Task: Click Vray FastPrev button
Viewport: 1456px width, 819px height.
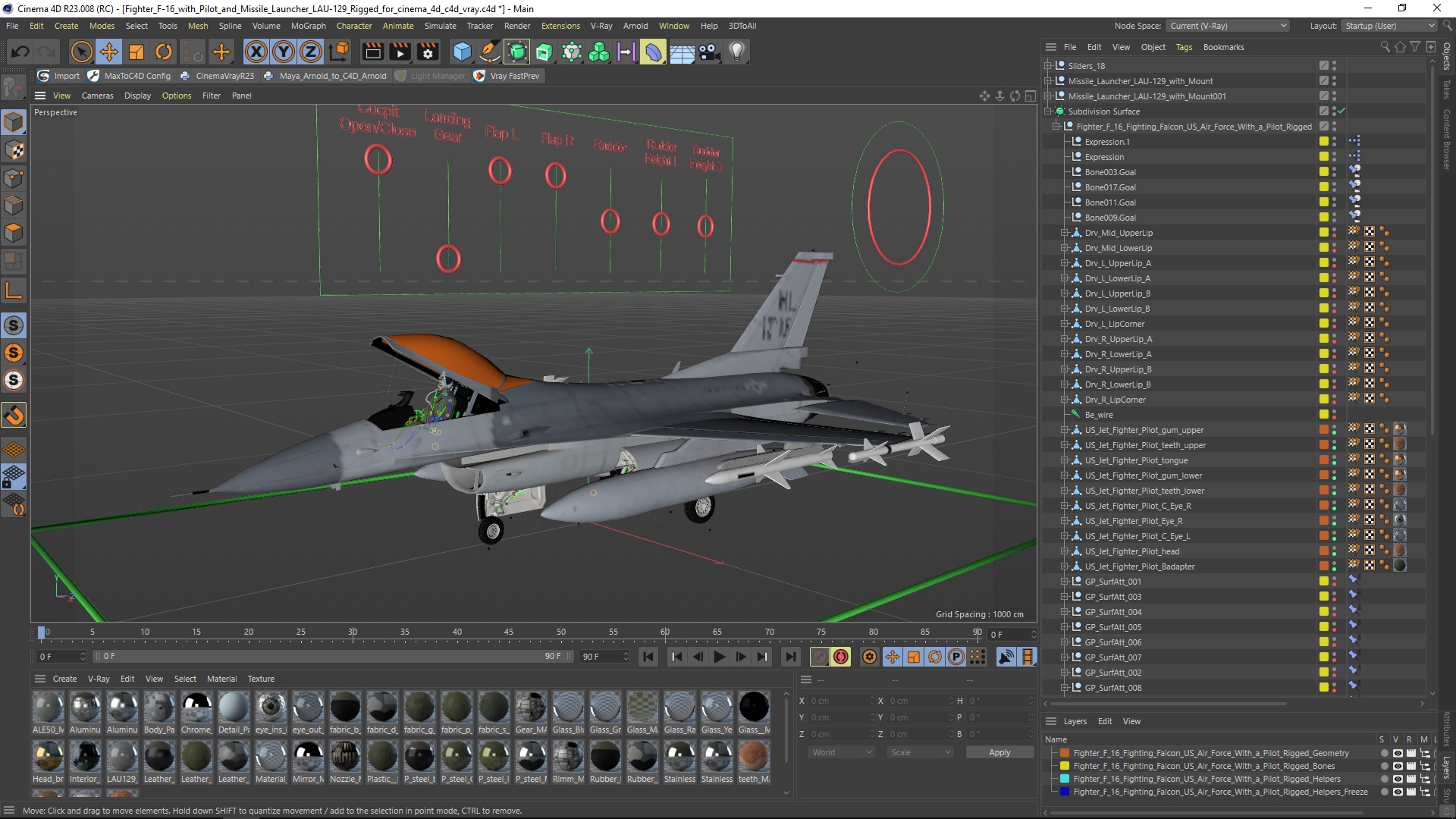Action: pyautogui.click(x=507, y=76)
